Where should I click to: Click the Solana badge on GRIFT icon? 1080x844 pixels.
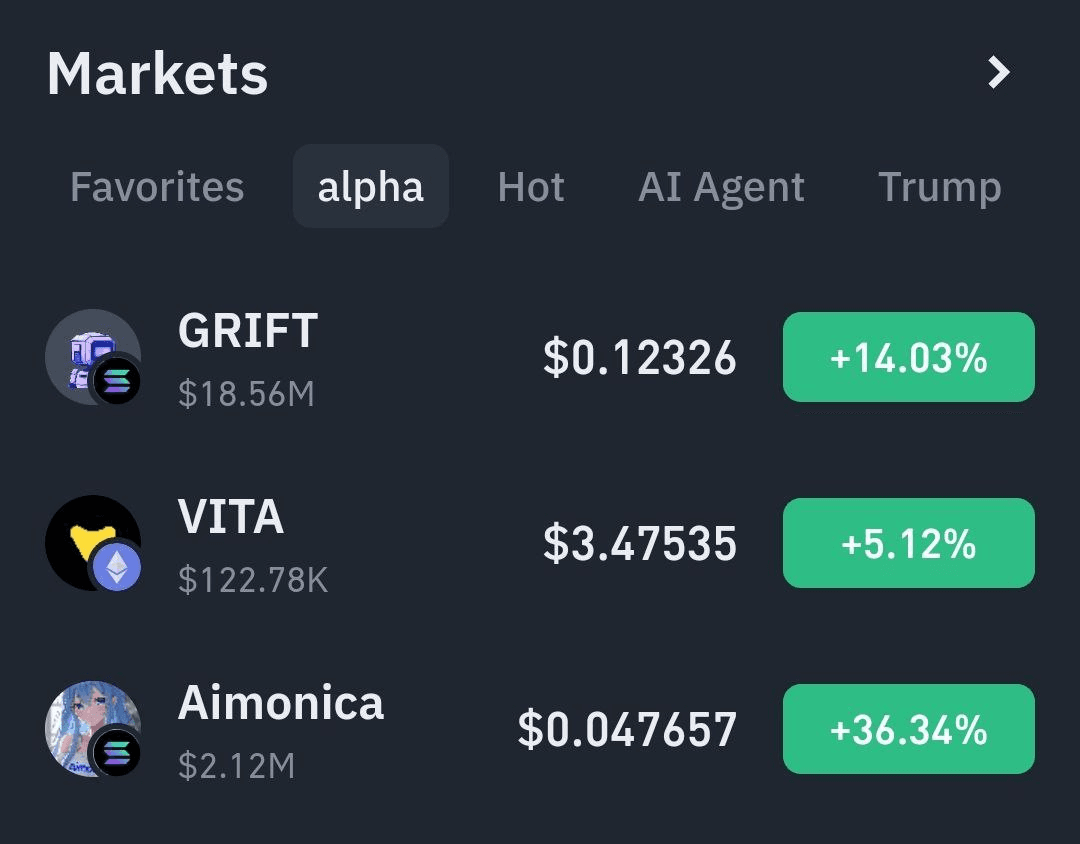[x=116, y=380]
